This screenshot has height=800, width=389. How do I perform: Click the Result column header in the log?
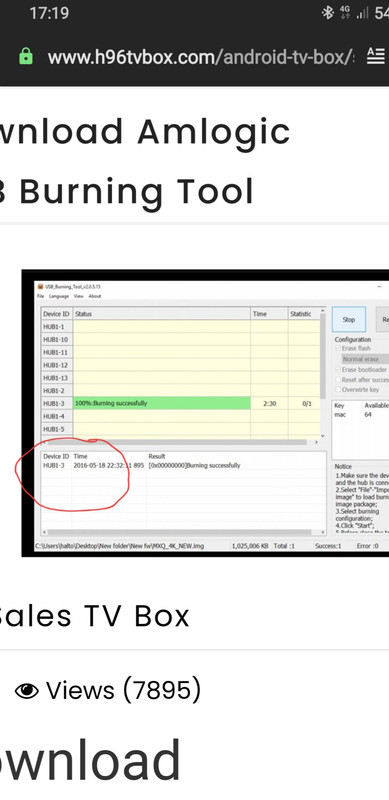157,456
